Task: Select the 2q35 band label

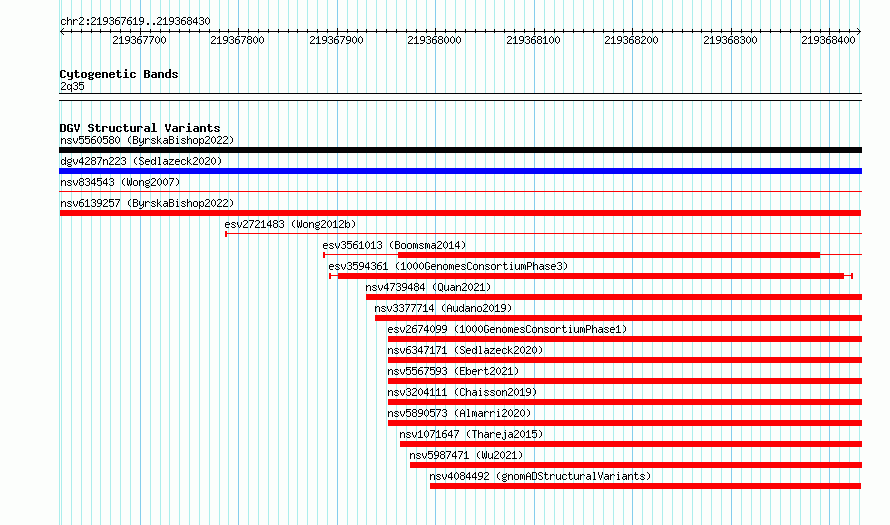Action: click(72, 86)
